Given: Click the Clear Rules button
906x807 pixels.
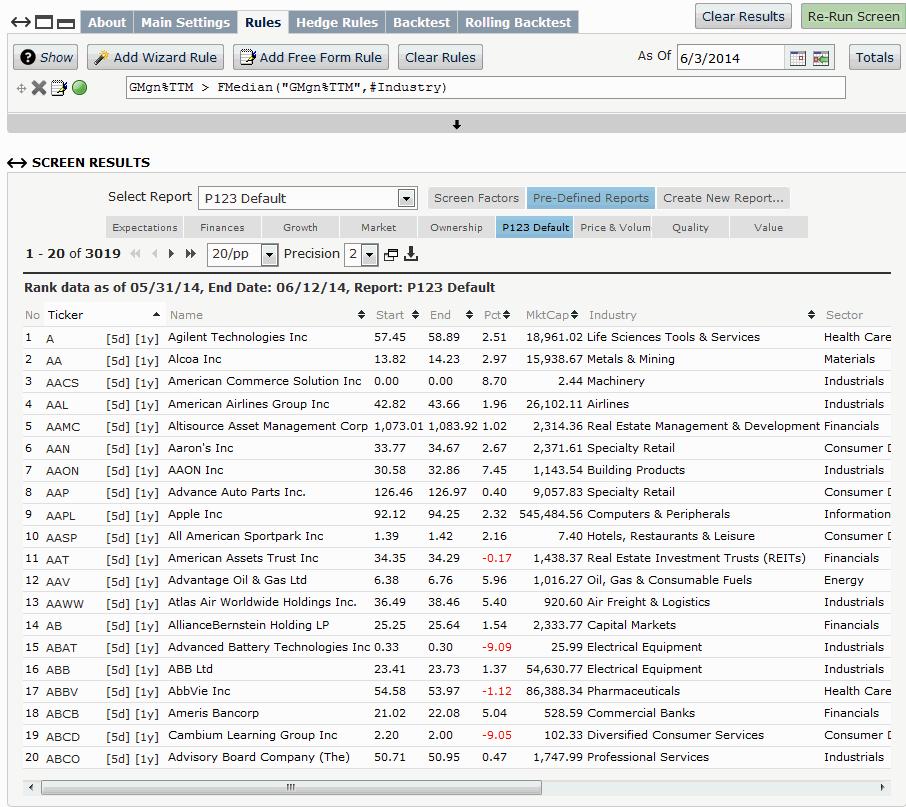Looking at the screenshot, I should coord(440,57).
